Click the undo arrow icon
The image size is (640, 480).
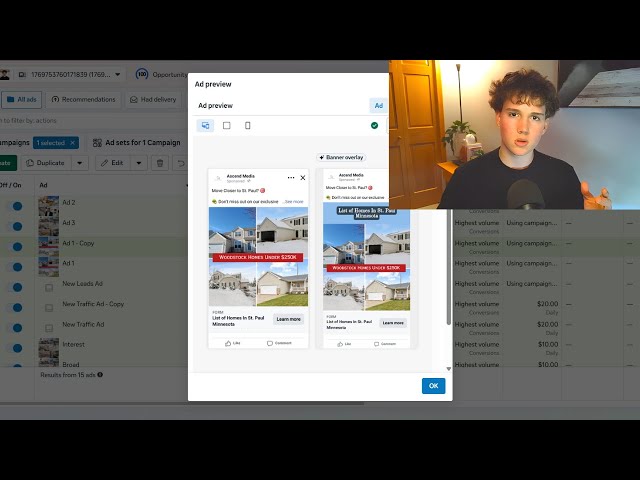click(180, 163)
